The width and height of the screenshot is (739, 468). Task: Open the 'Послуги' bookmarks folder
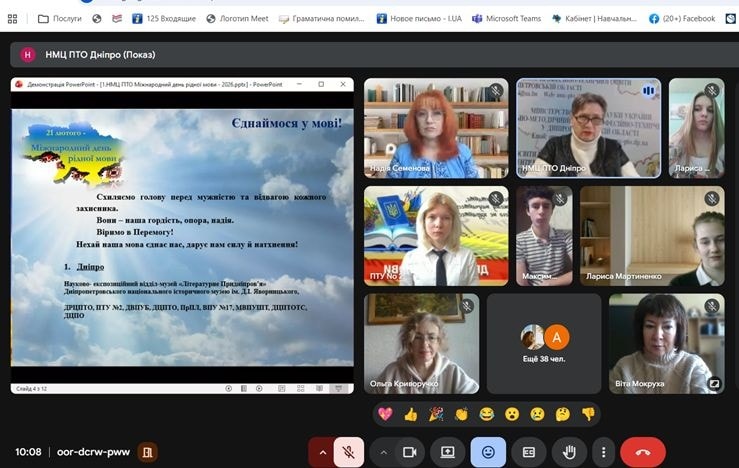[x=58, y=18]
